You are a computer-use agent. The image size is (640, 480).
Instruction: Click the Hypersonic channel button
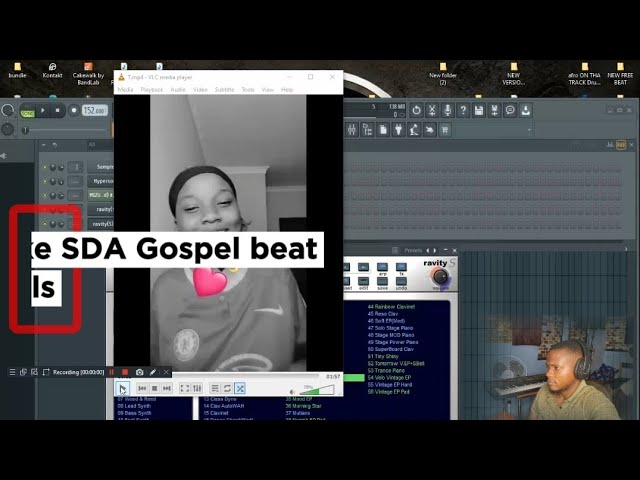100,181
